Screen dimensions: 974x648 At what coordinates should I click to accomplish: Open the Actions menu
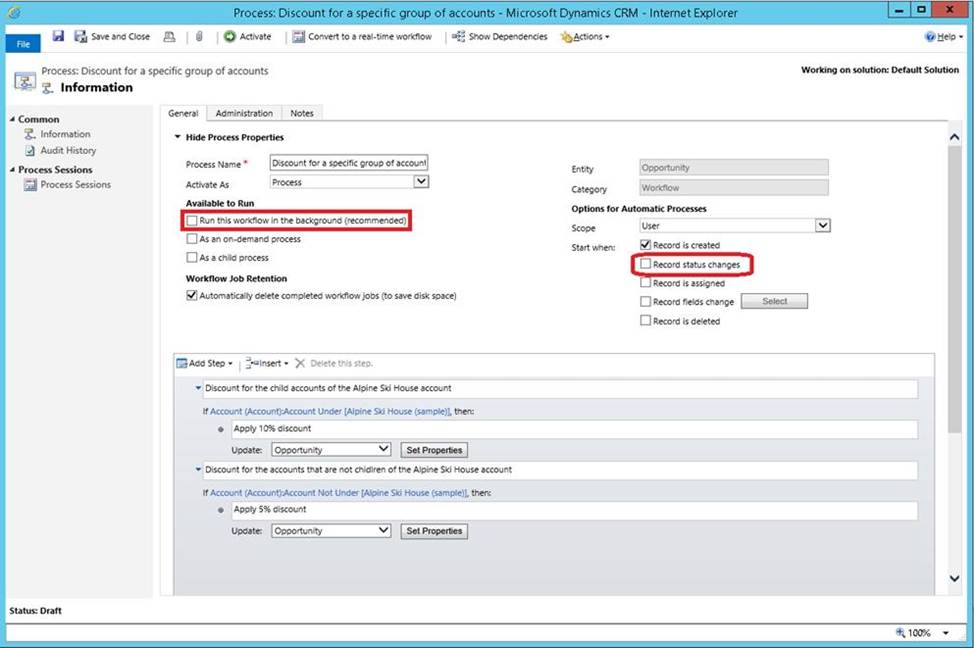click(x=586, y=37)
